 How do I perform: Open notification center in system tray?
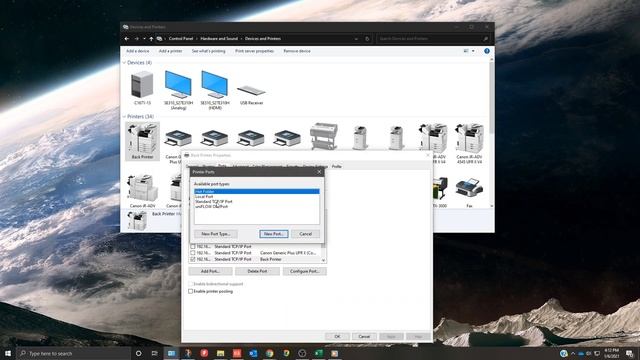[x=630, y=353]
